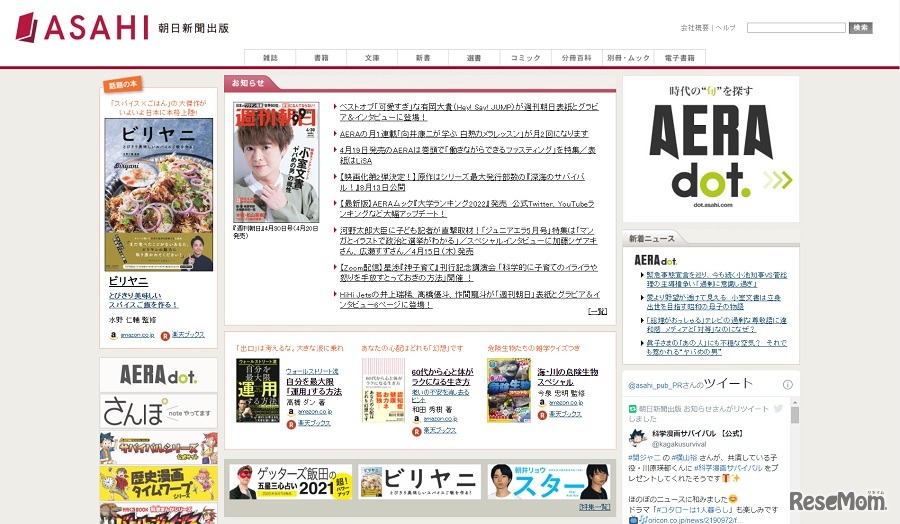
Task: Click the 自分を最大限「運用」する方法 title link
Action: tap(313, 387)
